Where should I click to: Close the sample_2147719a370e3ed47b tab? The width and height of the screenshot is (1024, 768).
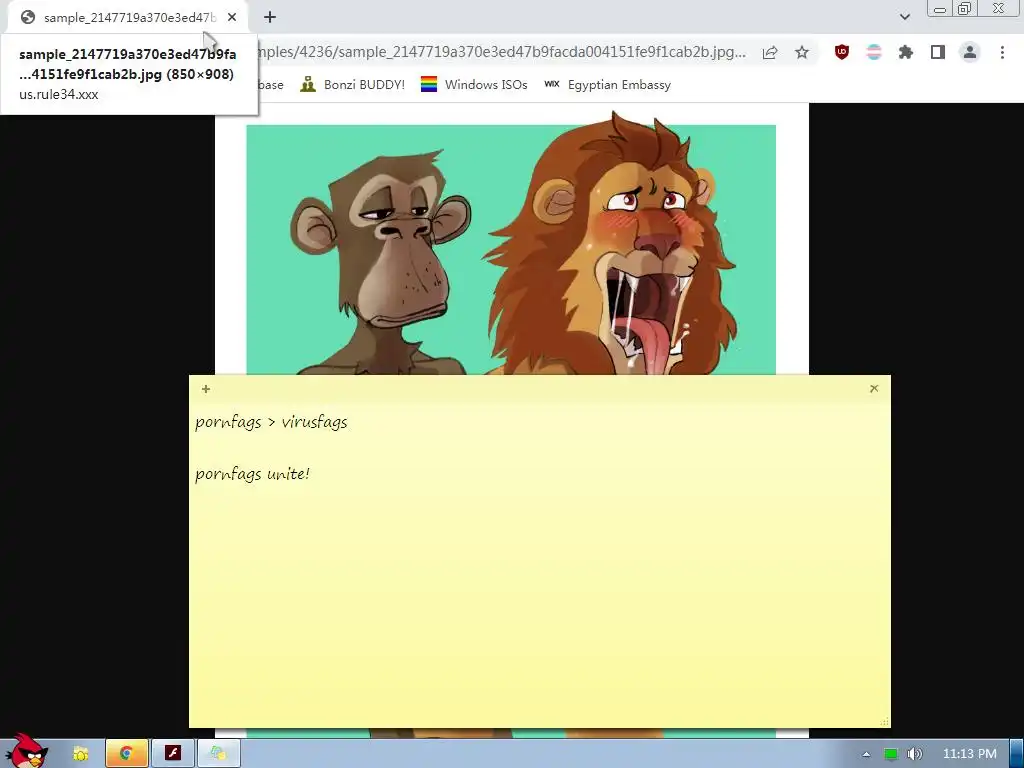(x=232, y=18)
